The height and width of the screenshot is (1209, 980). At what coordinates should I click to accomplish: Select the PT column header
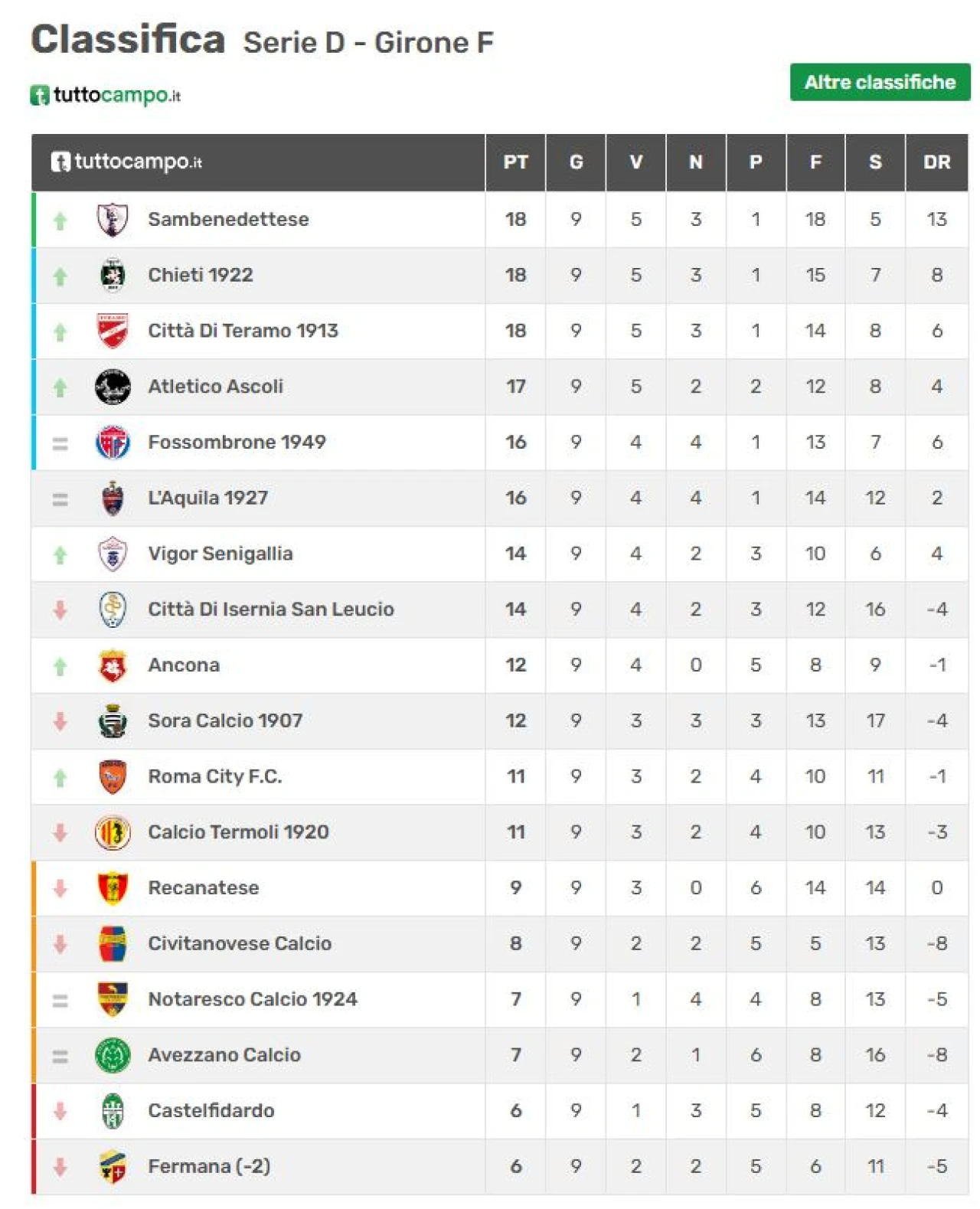(x=516, y=162)
